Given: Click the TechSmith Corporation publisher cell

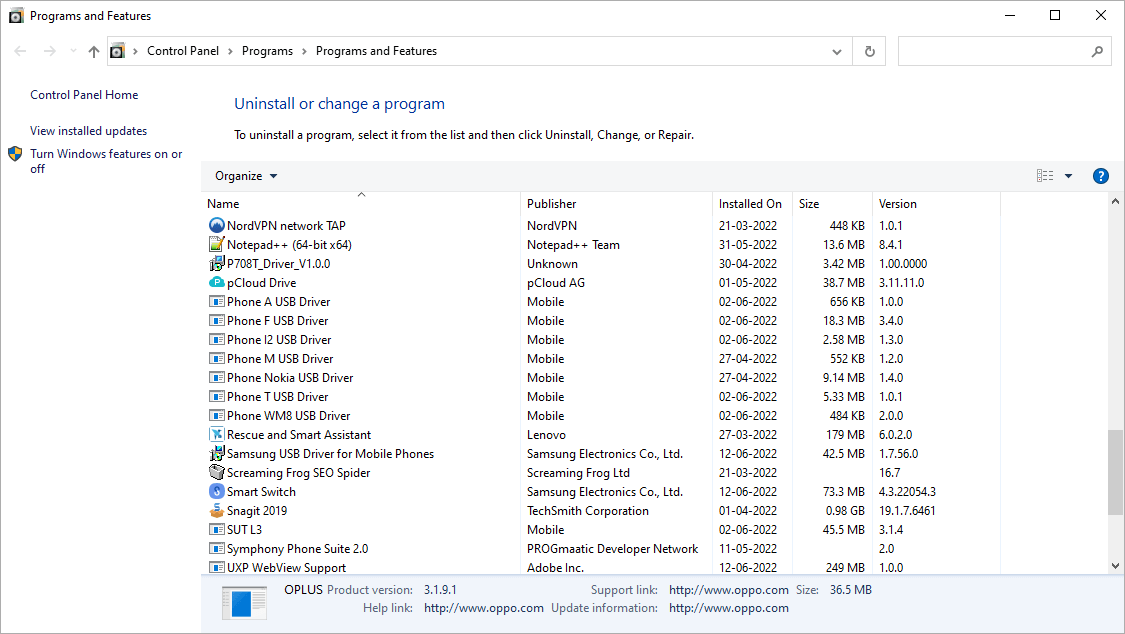Looking at the screenshot, I should (588, 511).
